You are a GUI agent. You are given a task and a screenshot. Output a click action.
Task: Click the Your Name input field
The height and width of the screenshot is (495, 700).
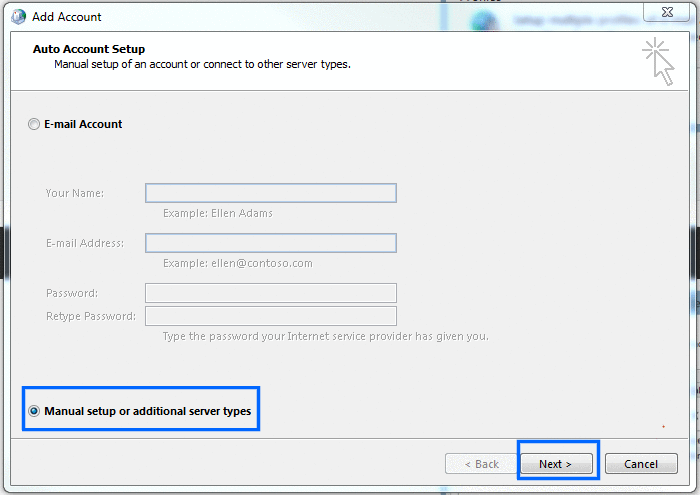pyautogui.click(x=271, y=193)
